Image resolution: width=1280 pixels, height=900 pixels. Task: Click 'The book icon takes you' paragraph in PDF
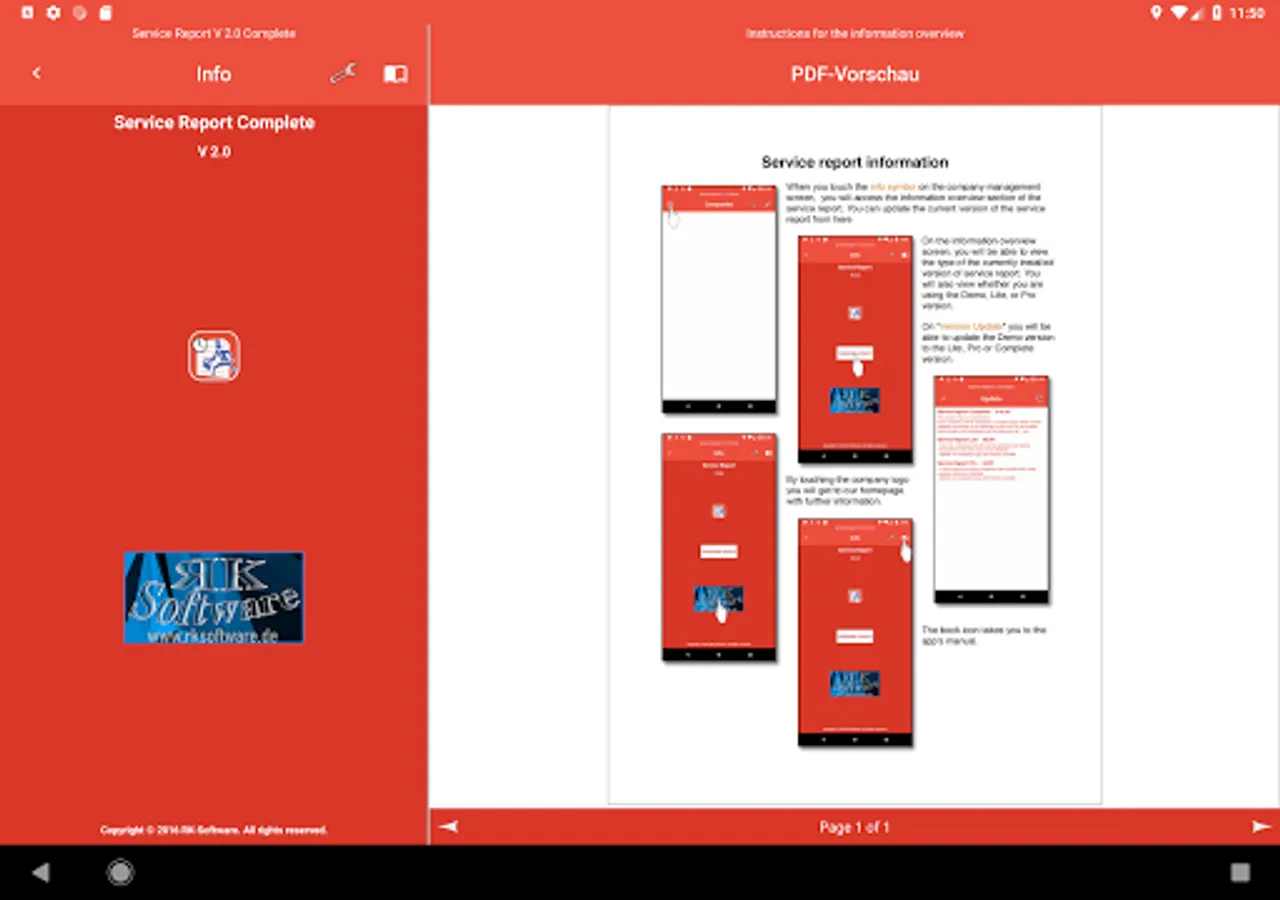coord(984,635)
